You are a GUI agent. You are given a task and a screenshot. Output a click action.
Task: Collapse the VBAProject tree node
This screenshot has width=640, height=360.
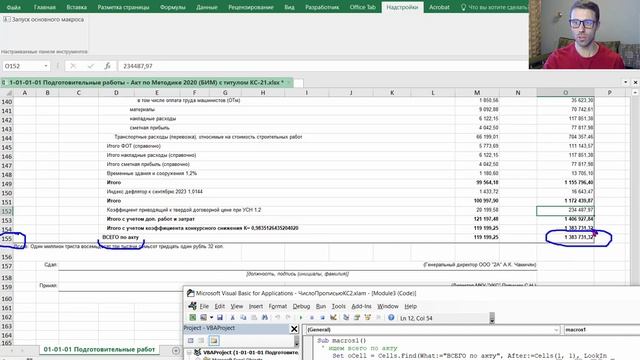click(189, 352)
